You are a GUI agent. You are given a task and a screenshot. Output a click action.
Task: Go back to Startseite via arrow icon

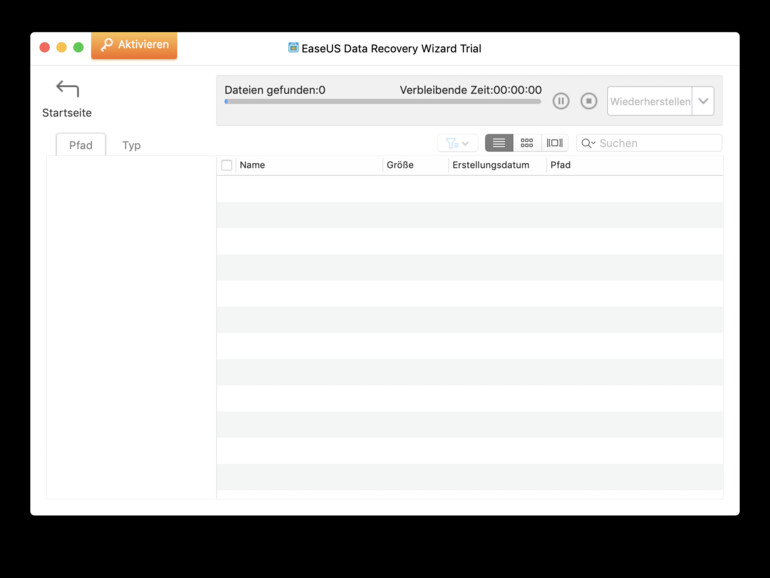pos(67,88)
